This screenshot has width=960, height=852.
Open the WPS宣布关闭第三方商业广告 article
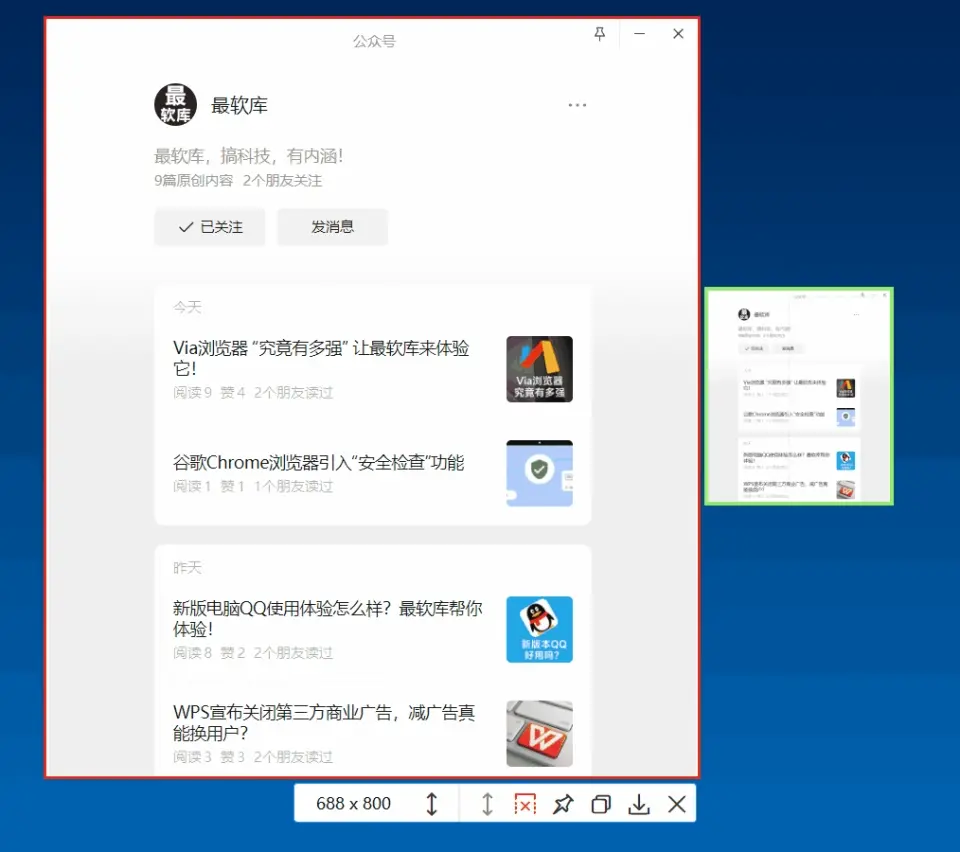[x=324, y=722]
